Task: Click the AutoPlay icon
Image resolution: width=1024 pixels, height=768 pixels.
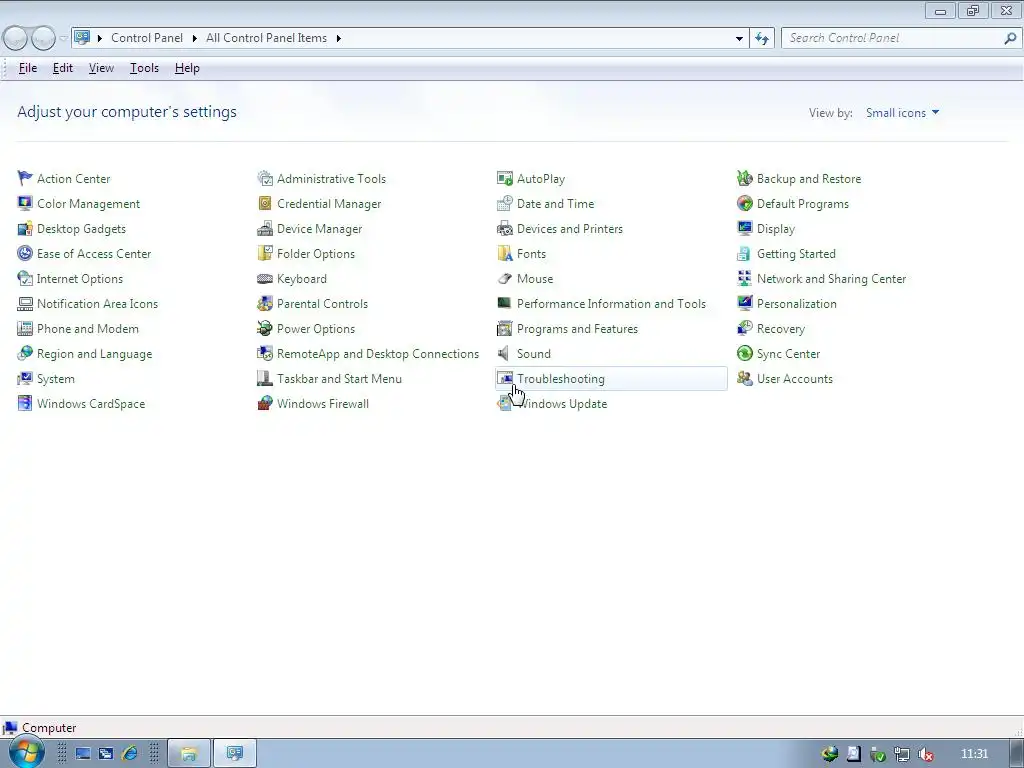Action: pos(505,178)
